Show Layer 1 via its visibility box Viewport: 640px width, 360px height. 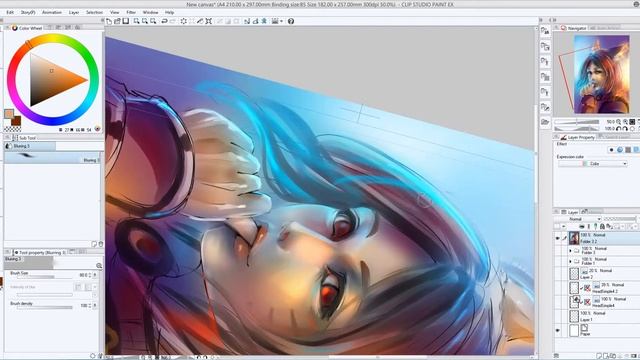coord(558,316)
